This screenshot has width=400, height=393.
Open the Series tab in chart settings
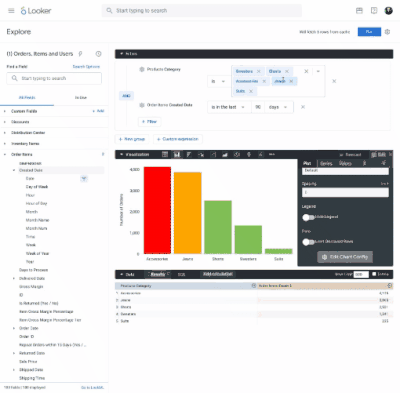click(x=326, y=163)
